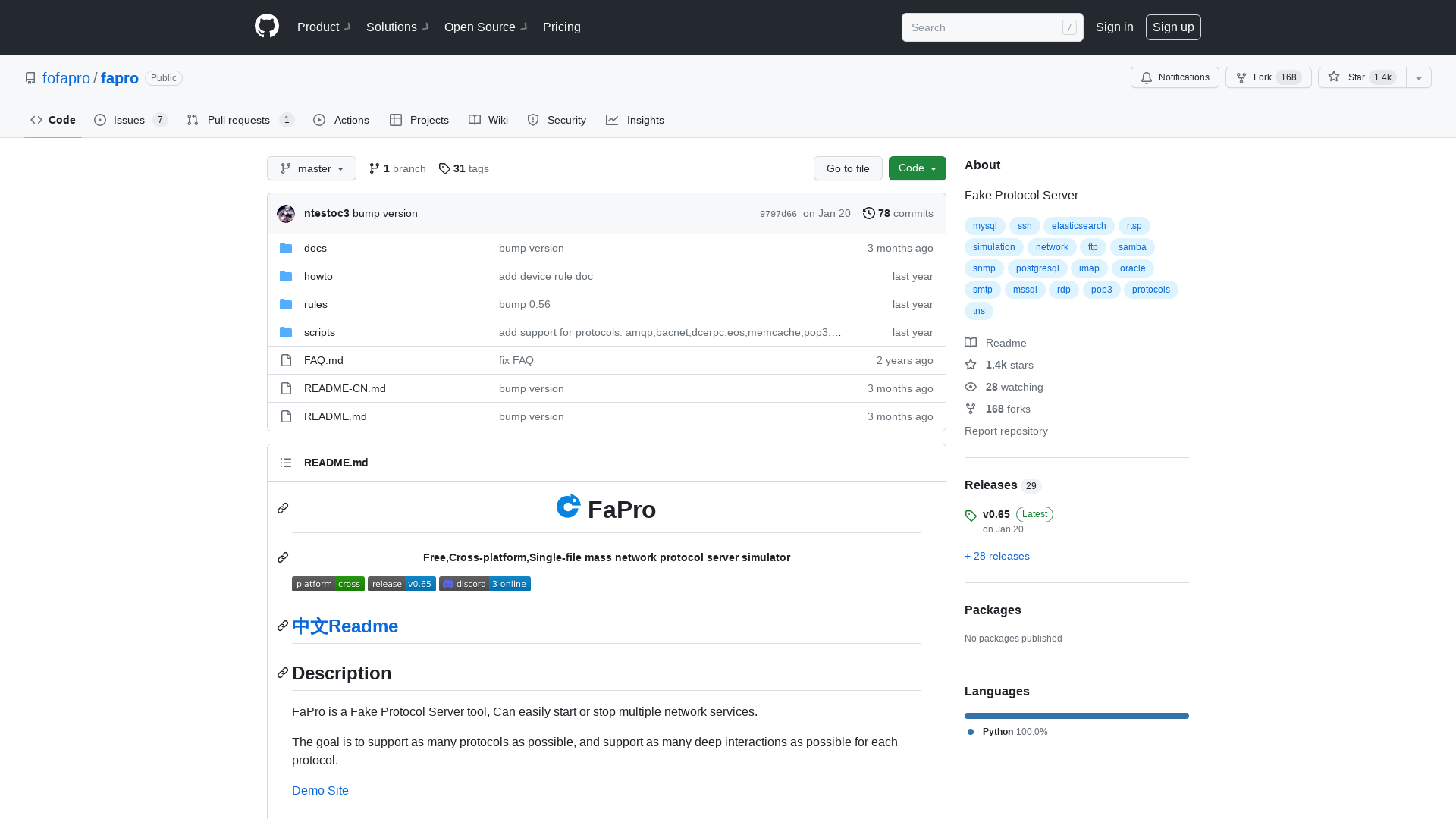
Task: Open the star lists dropdown arrow
Action: [1419, 77]
